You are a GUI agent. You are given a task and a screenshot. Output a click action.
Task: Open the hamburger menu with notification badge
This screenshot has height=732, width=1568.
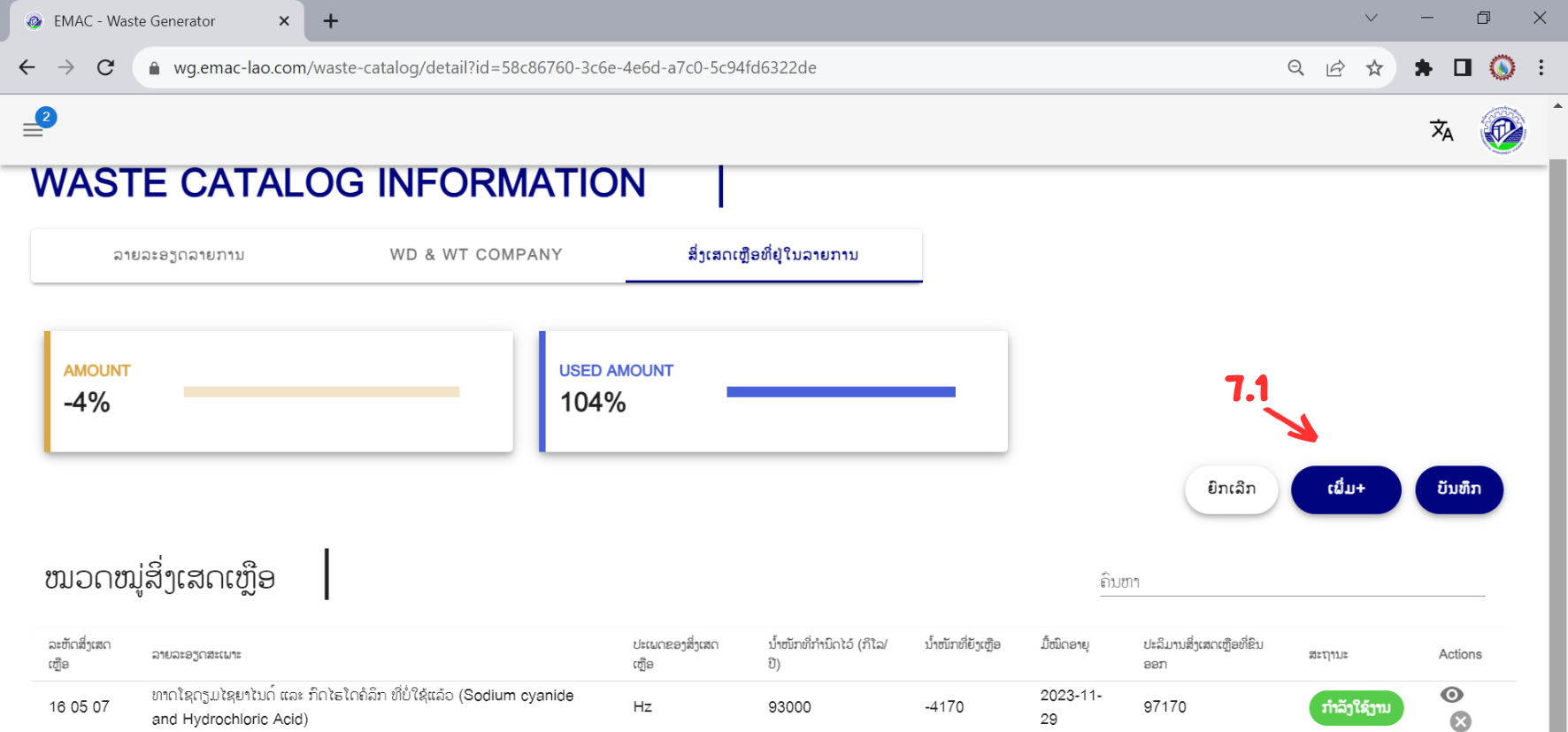(33, 130)
